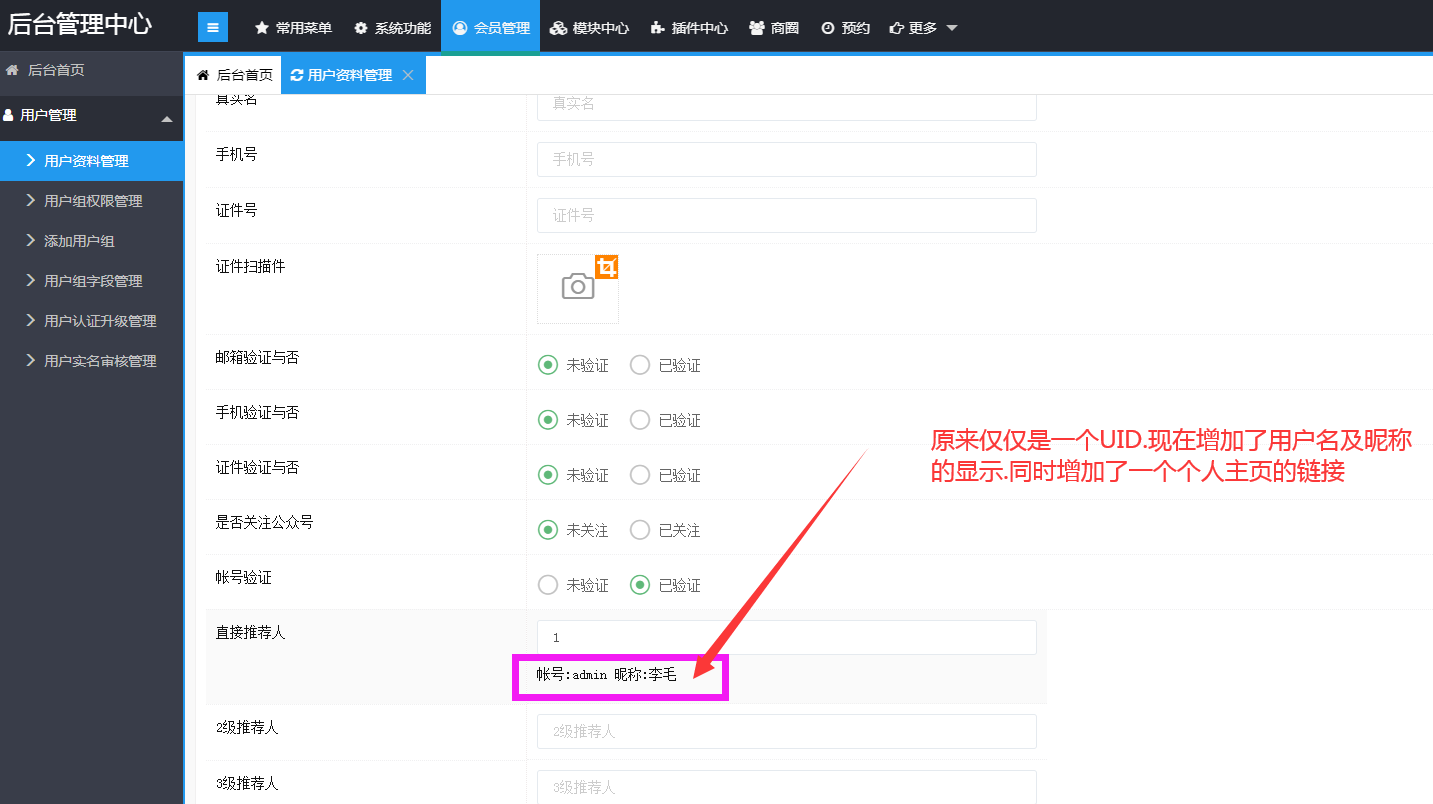Select 已关注 for 是否关注公众号

tap(640, 530)
